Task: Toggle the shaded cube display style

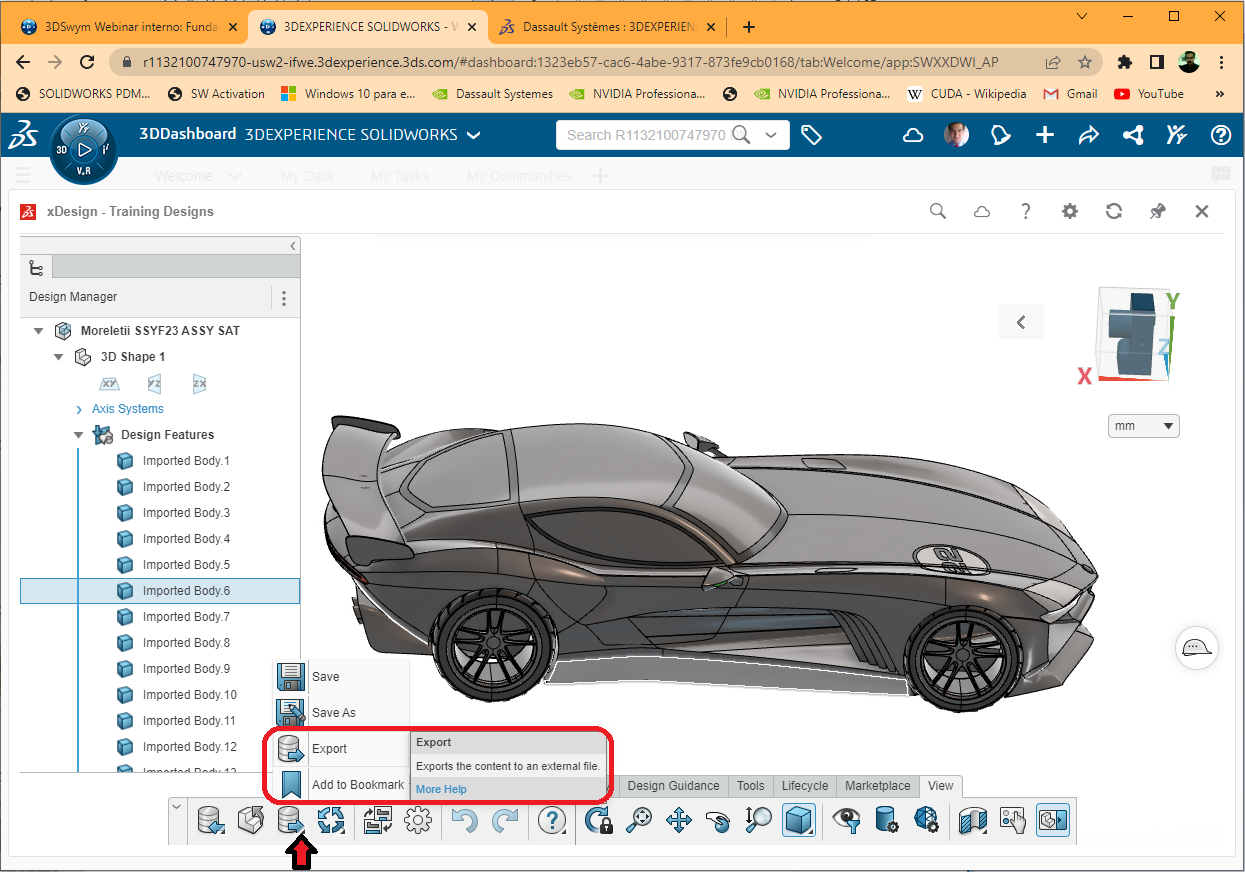Action: [x=798, y=821]
